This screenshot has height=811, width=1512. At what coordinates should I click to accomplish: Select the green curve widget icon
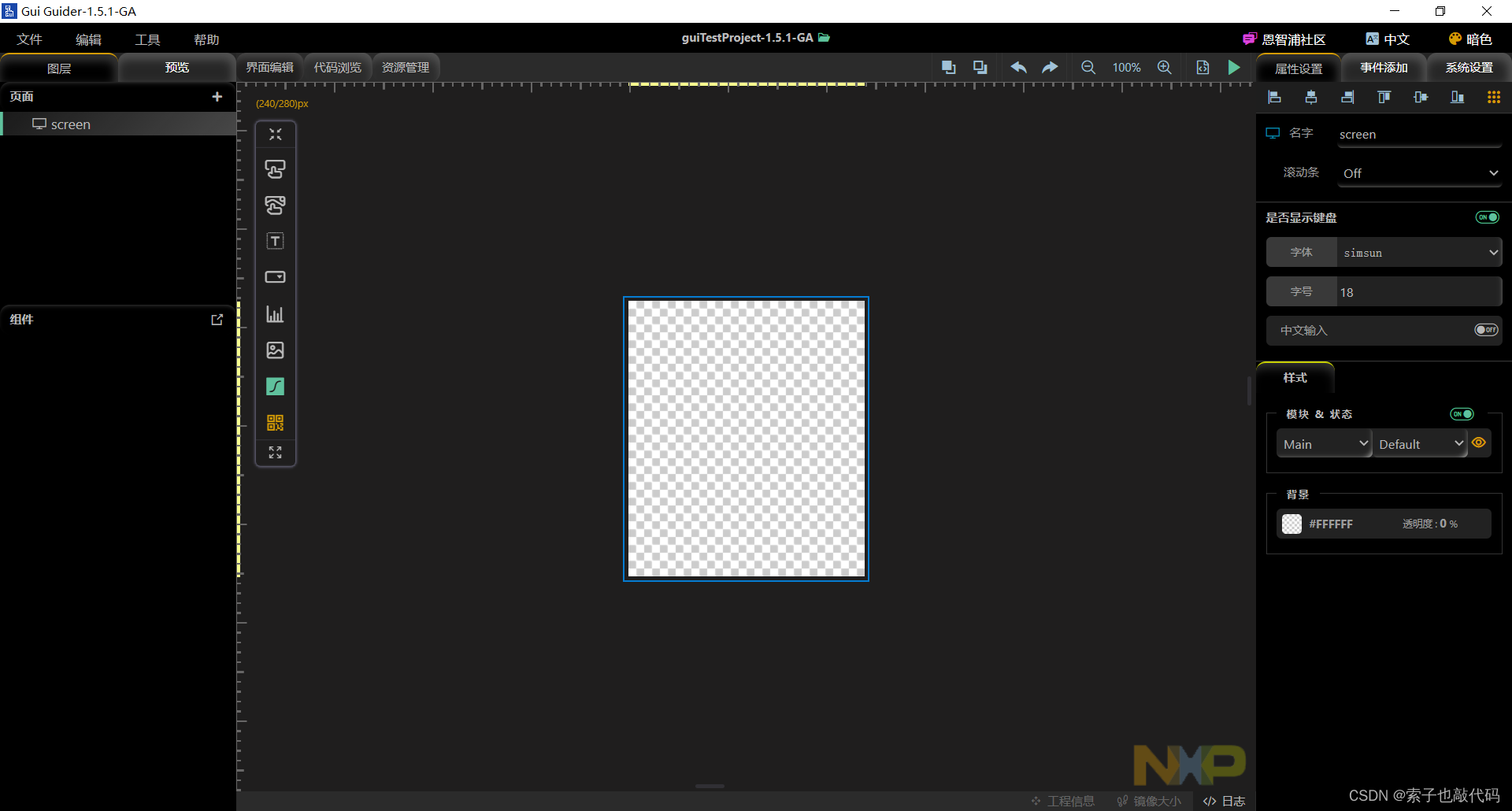click(x=275, y=387)
